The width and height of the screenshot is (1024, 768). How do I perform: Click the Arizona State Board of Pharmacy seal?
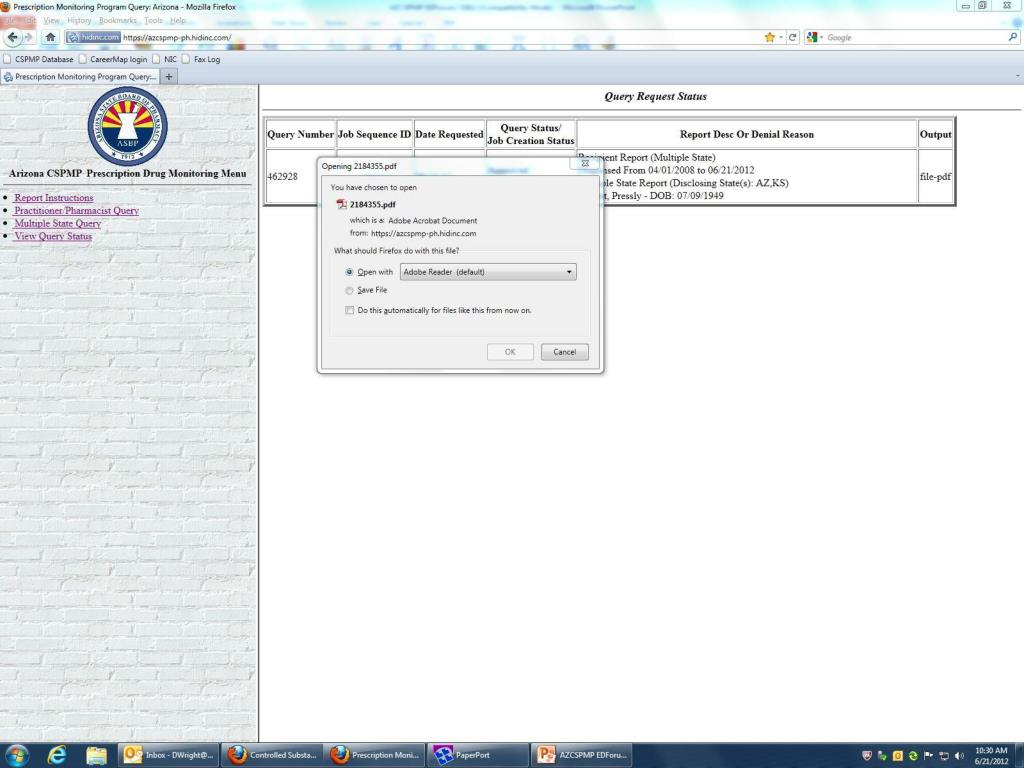click(x=127, y=126)
